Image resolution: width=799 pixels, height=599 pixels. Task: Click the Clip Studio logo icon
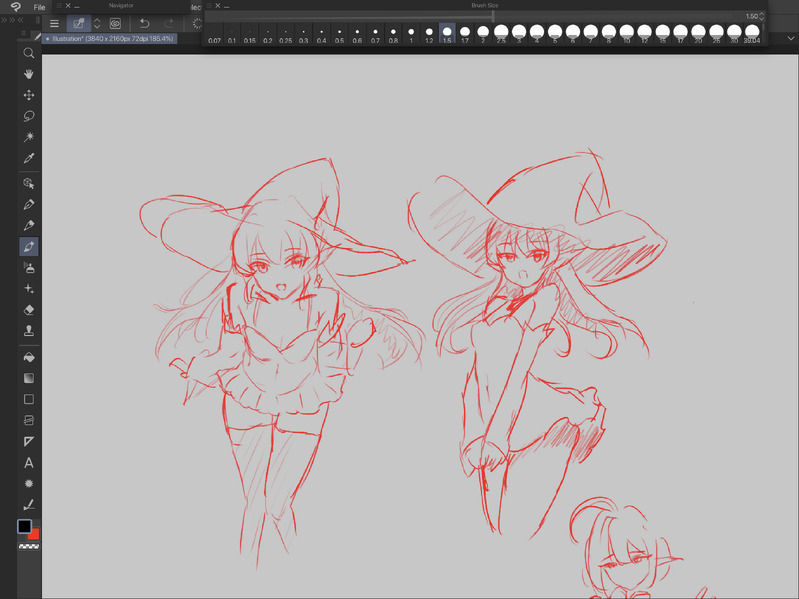click(x=15, y=7)
